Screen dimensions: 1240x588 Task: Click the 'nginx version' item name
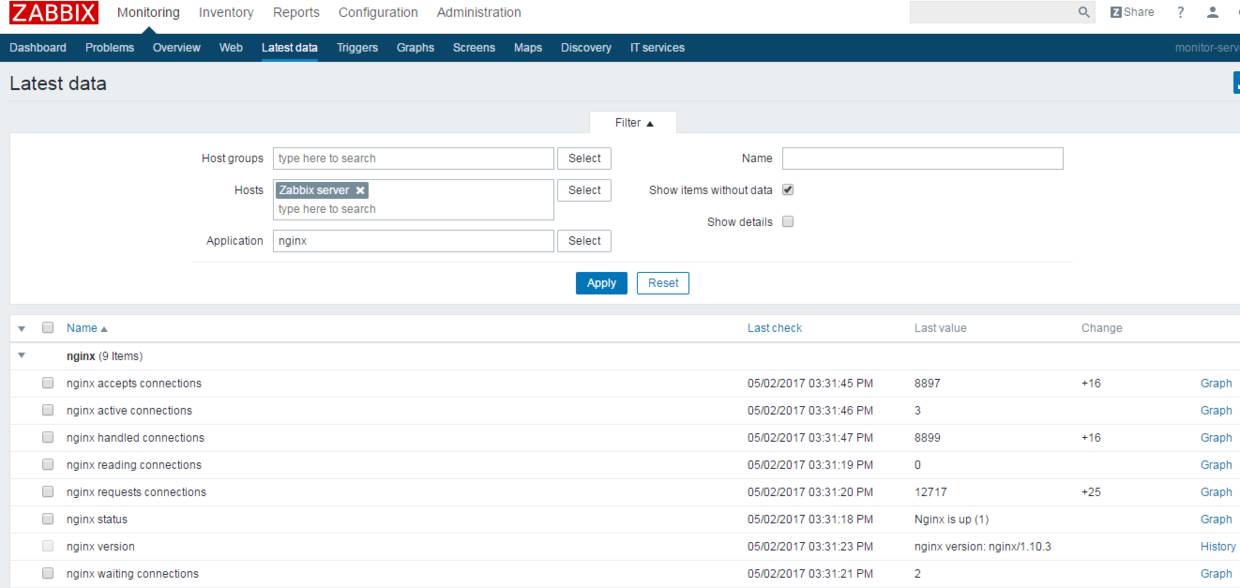tap(100, 546)
